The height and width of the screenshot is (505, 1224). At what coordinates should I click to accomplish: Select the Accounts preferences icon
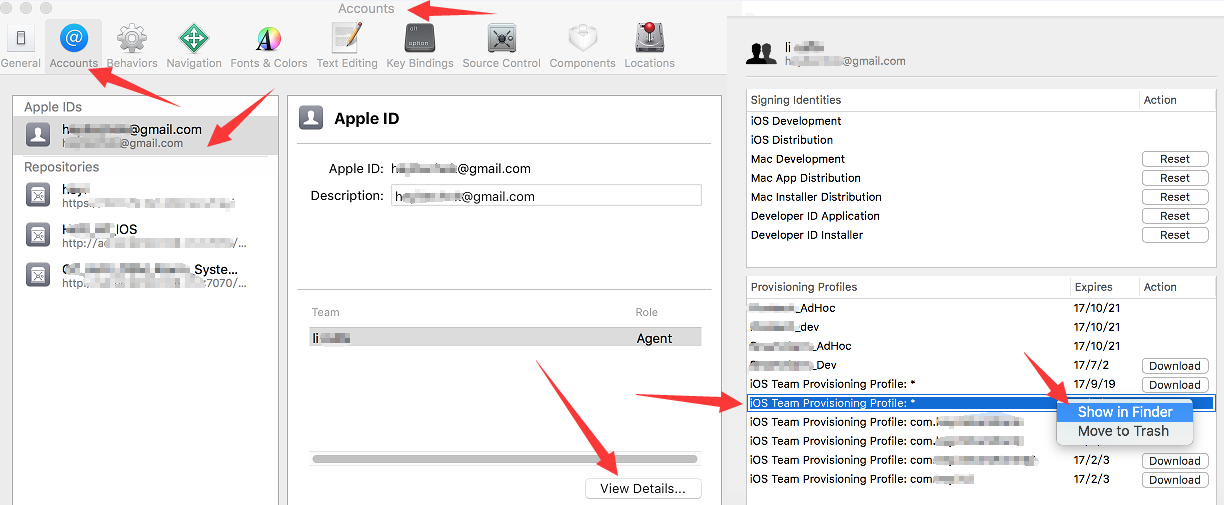(x=74, y=46)
